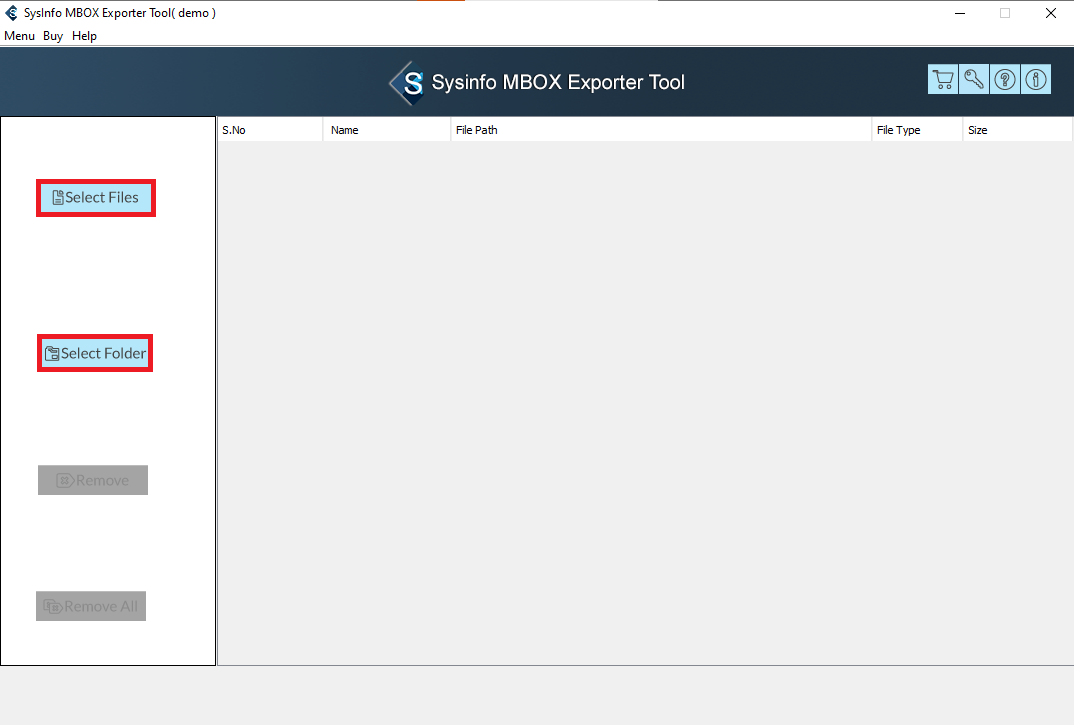This screenshot has height=725, width=1074.
Task: Close the MBOX Exporter window
Action: [1051, 13]
